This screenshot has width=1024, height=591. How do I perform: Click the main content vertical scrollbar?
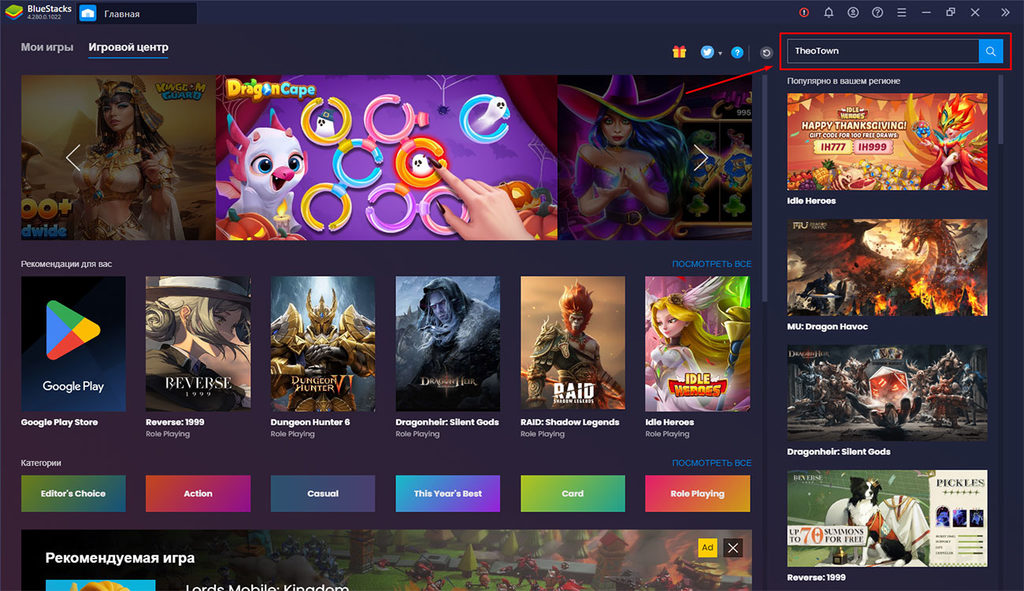763,188
